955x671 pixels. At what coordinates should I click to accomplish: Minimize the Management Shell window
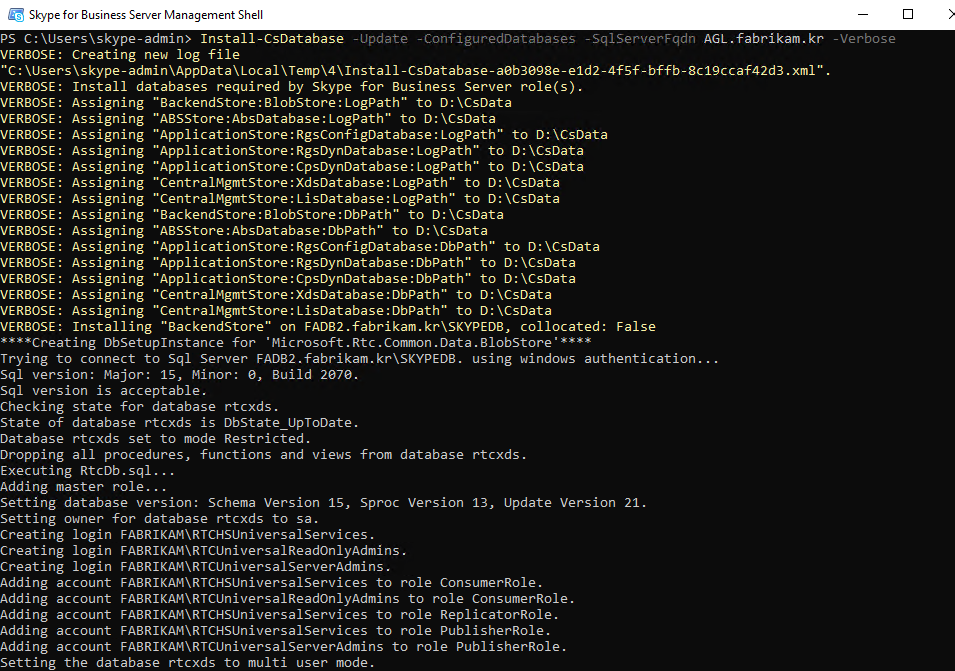coord(862,14)
